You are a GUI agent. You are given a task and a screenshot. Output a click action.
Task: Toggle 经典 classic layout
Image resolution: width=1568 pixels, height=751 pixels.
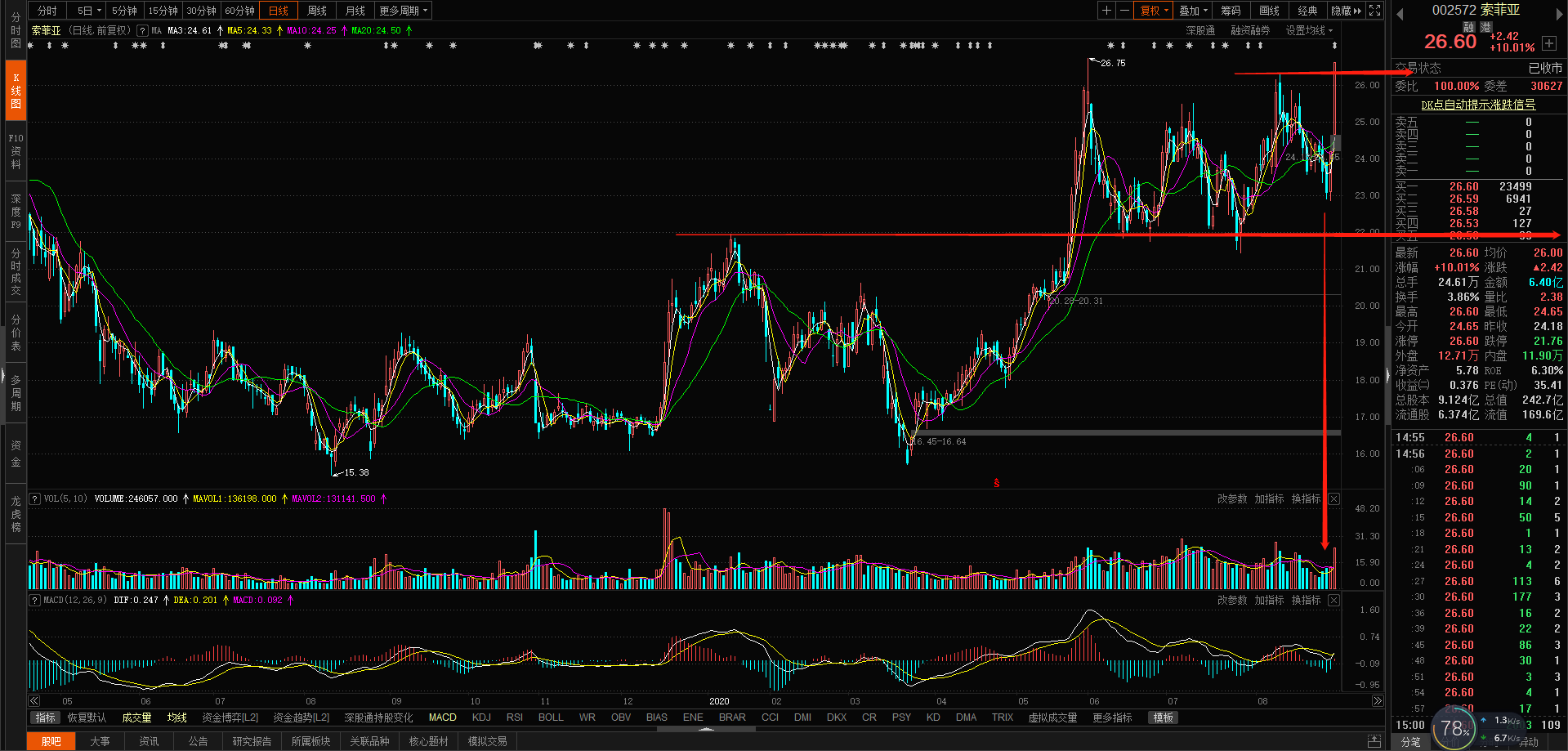(x=1307, y=11)
